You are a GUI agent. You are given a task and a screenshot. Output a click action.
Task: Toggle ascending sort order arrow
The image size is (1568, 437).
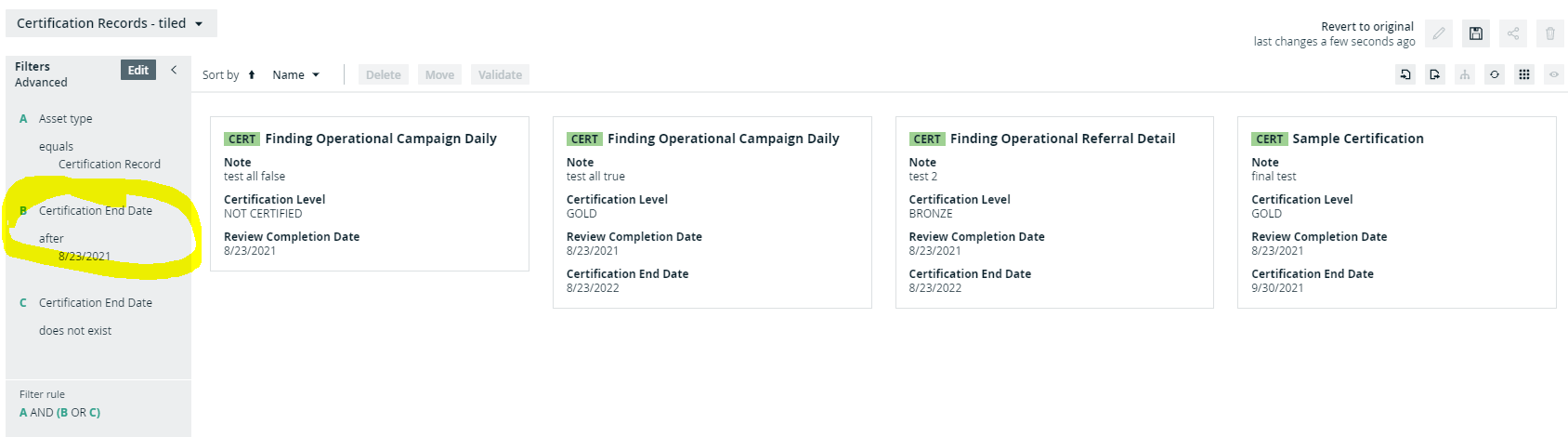tap(251, 75)
